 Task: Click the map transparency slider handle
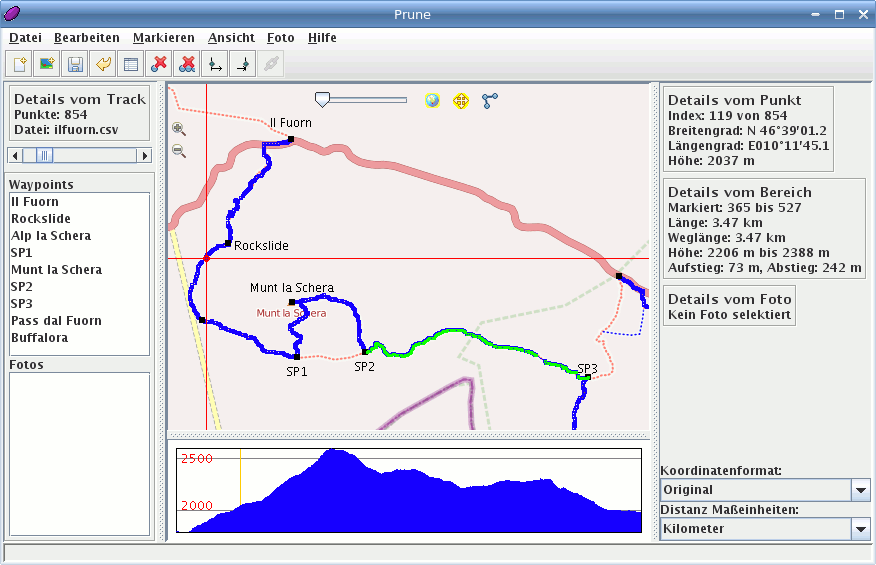[322, 99]
